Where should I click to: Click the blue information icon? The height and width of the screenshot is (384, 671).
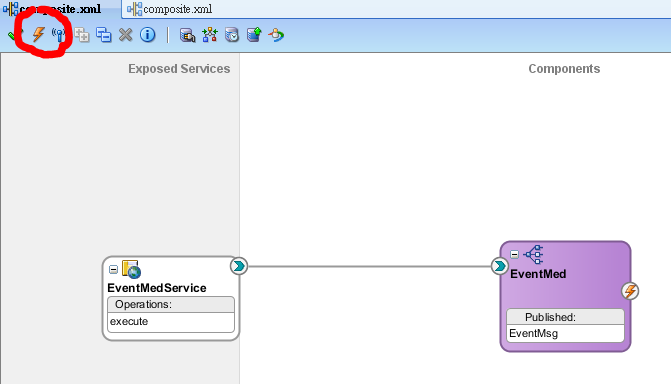tap(148, 35)
